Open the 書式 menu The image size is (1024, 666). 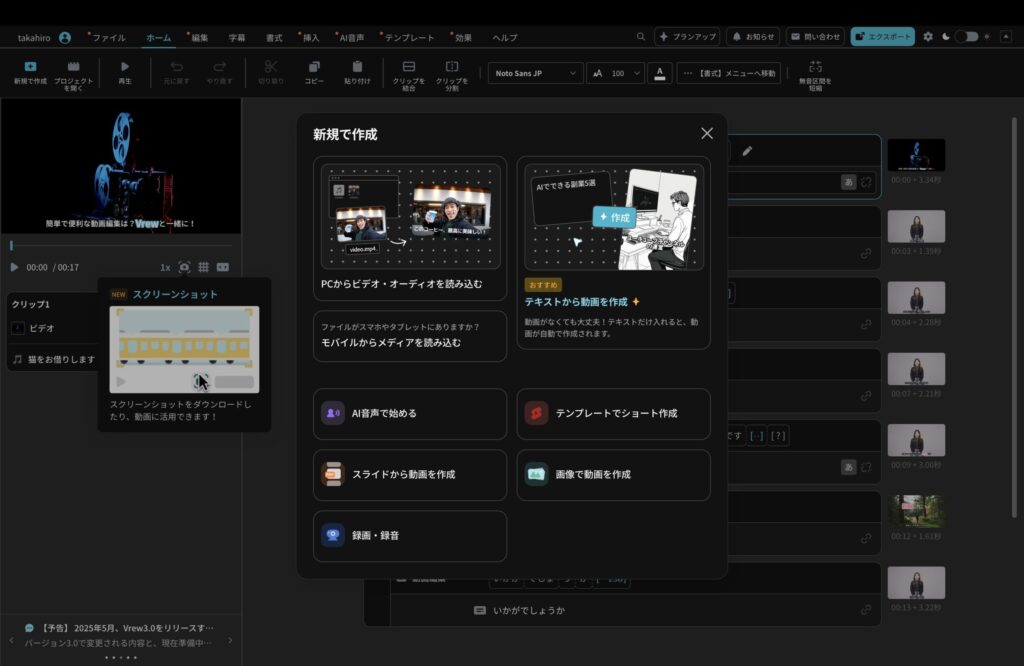274,38
